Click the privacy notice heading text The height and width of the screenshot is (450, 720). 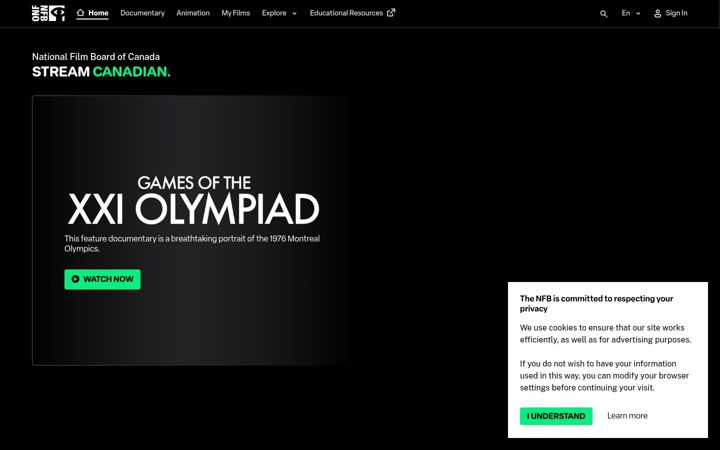(x=596, y=304)
